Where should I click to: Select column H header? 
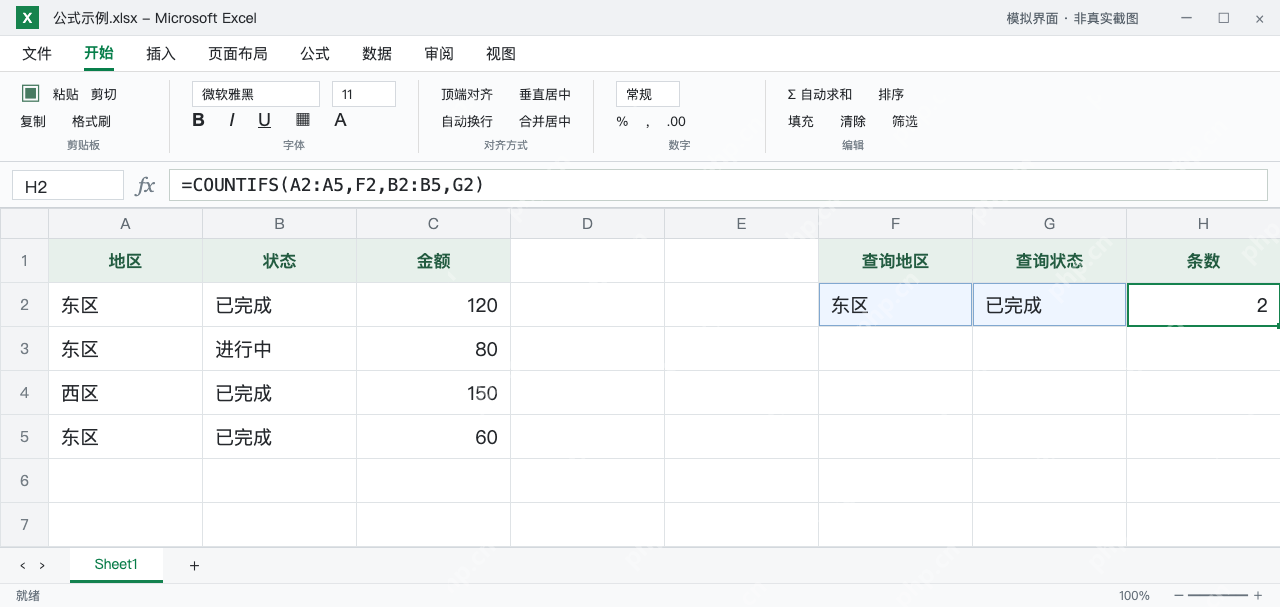pos(1204,224)
